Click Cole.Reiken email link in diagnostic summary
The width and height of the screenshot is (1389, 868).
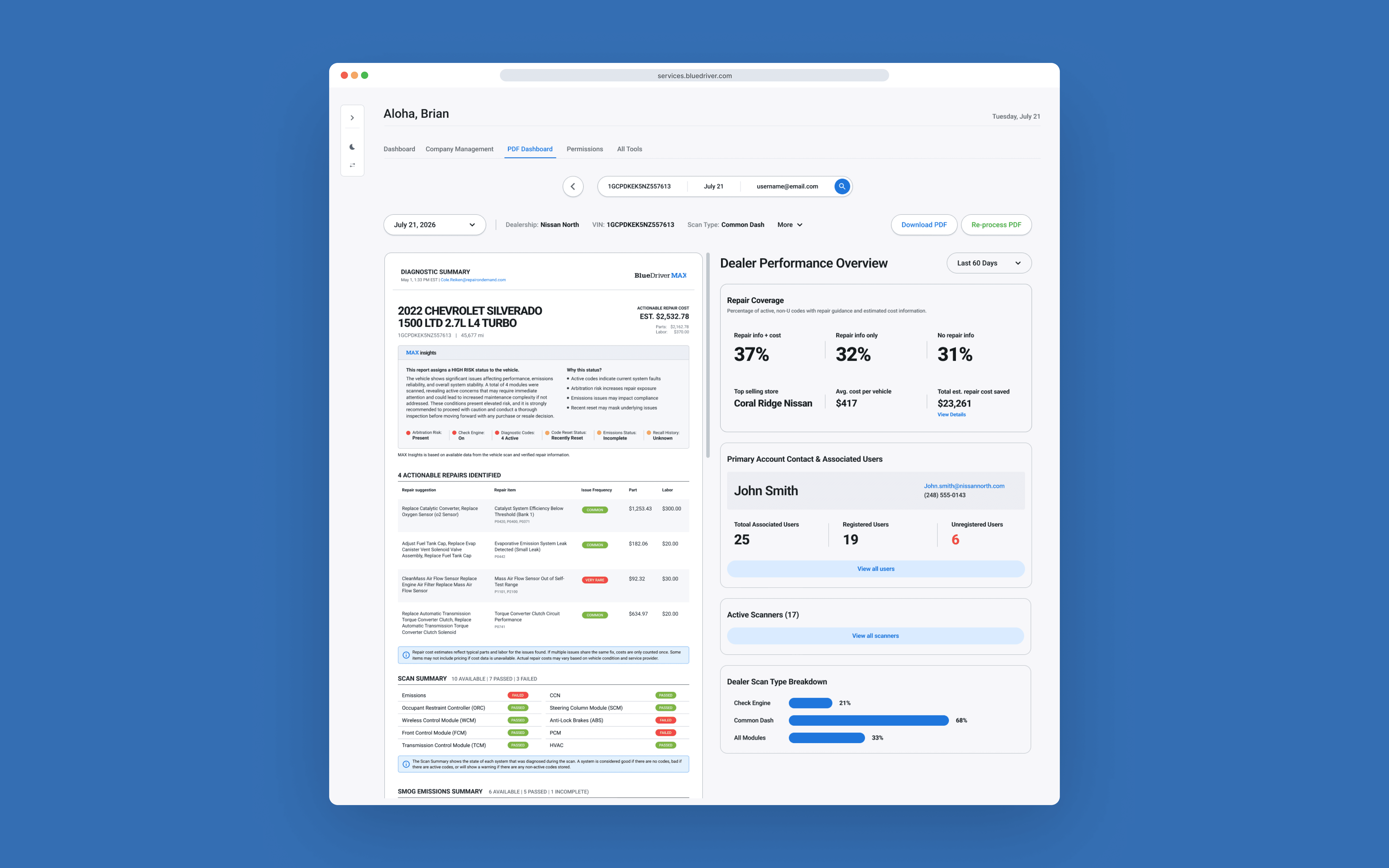point(473,280)
